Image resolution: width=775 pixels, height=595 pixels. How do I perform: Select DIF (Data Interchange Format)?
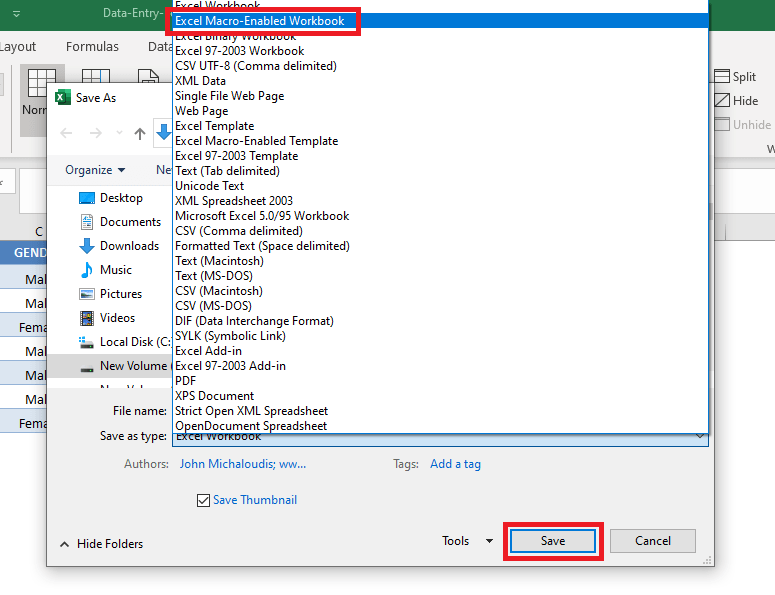440,321
